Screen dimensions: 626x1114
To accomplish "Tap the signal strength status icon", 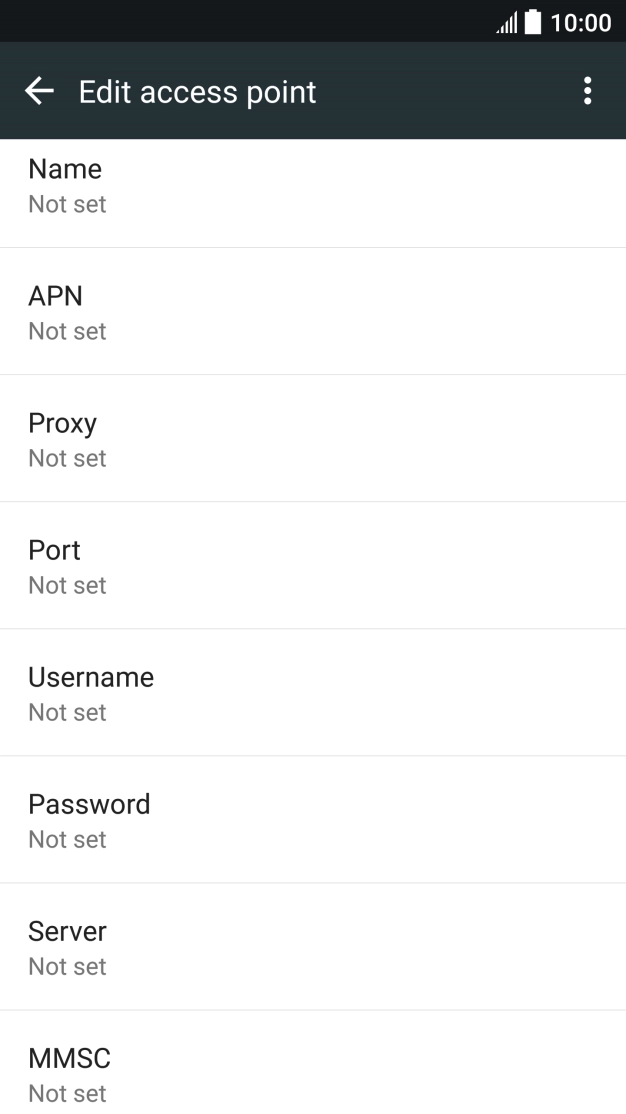I will (x=508, y=23).
